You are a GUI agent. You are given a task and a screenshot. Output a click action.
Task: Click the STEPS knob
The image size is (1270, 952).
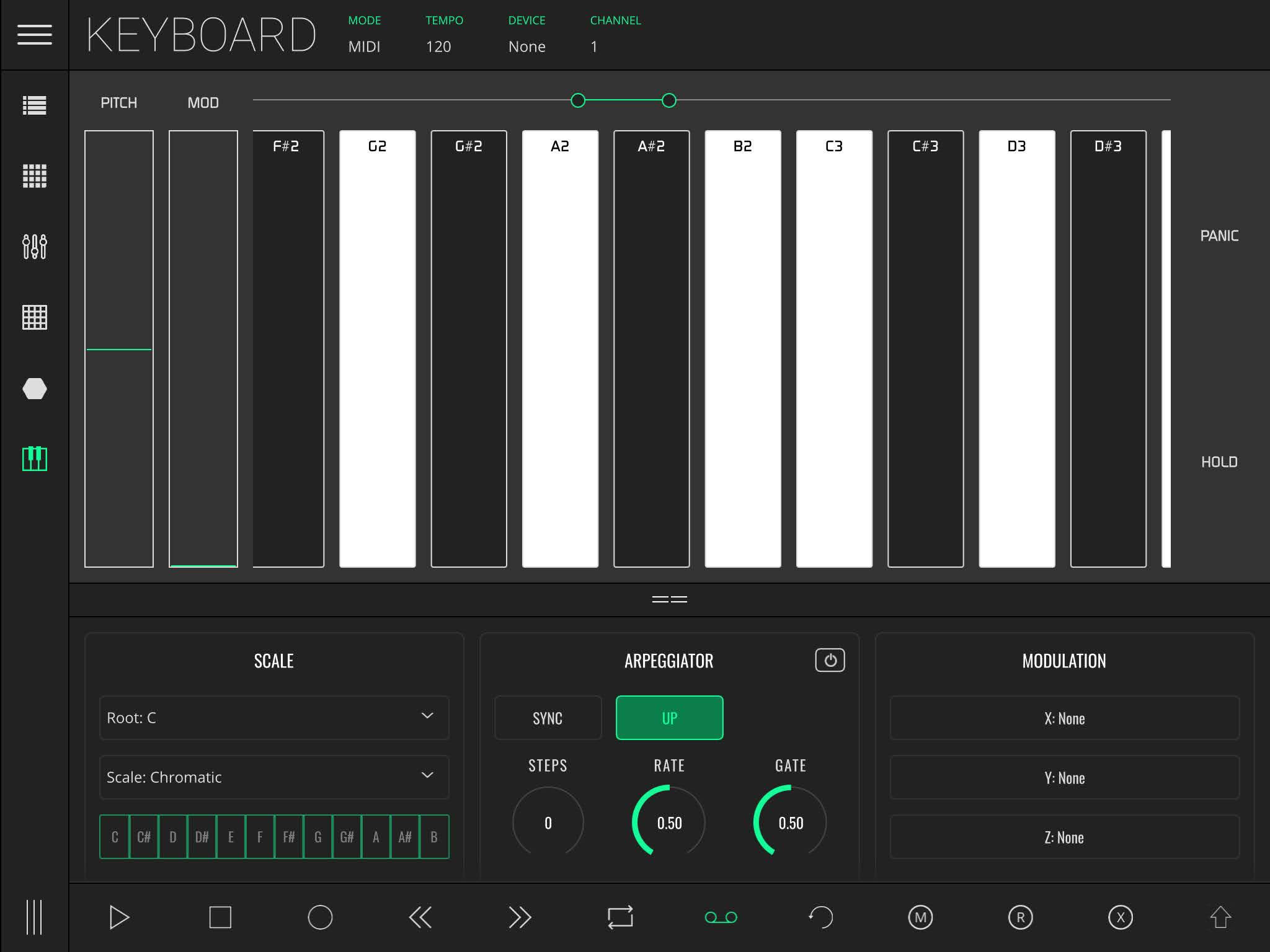pos(548,822)
